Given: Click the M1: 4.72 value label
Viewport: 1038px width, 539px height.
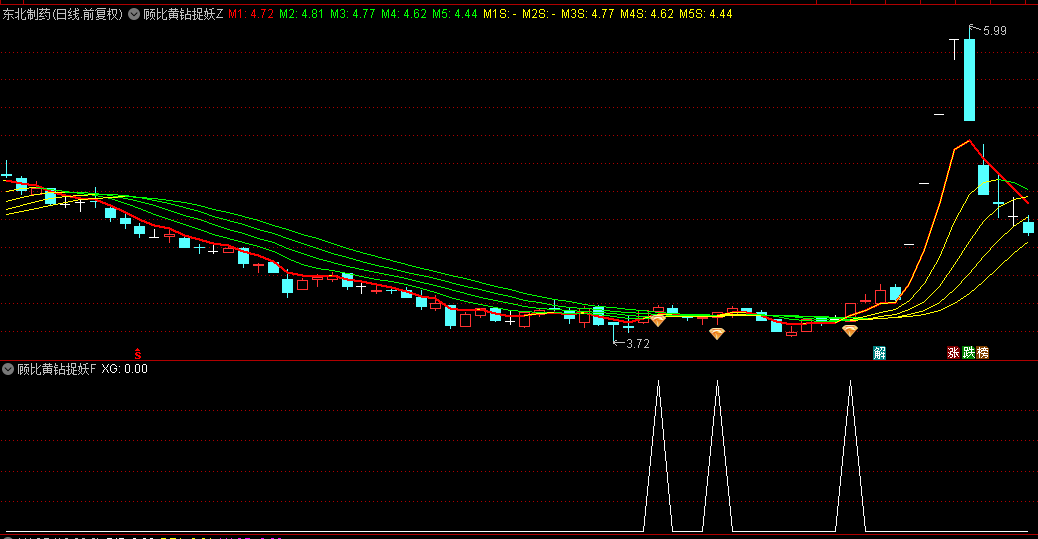Looking at the screenshot, I should pos(251,15).
